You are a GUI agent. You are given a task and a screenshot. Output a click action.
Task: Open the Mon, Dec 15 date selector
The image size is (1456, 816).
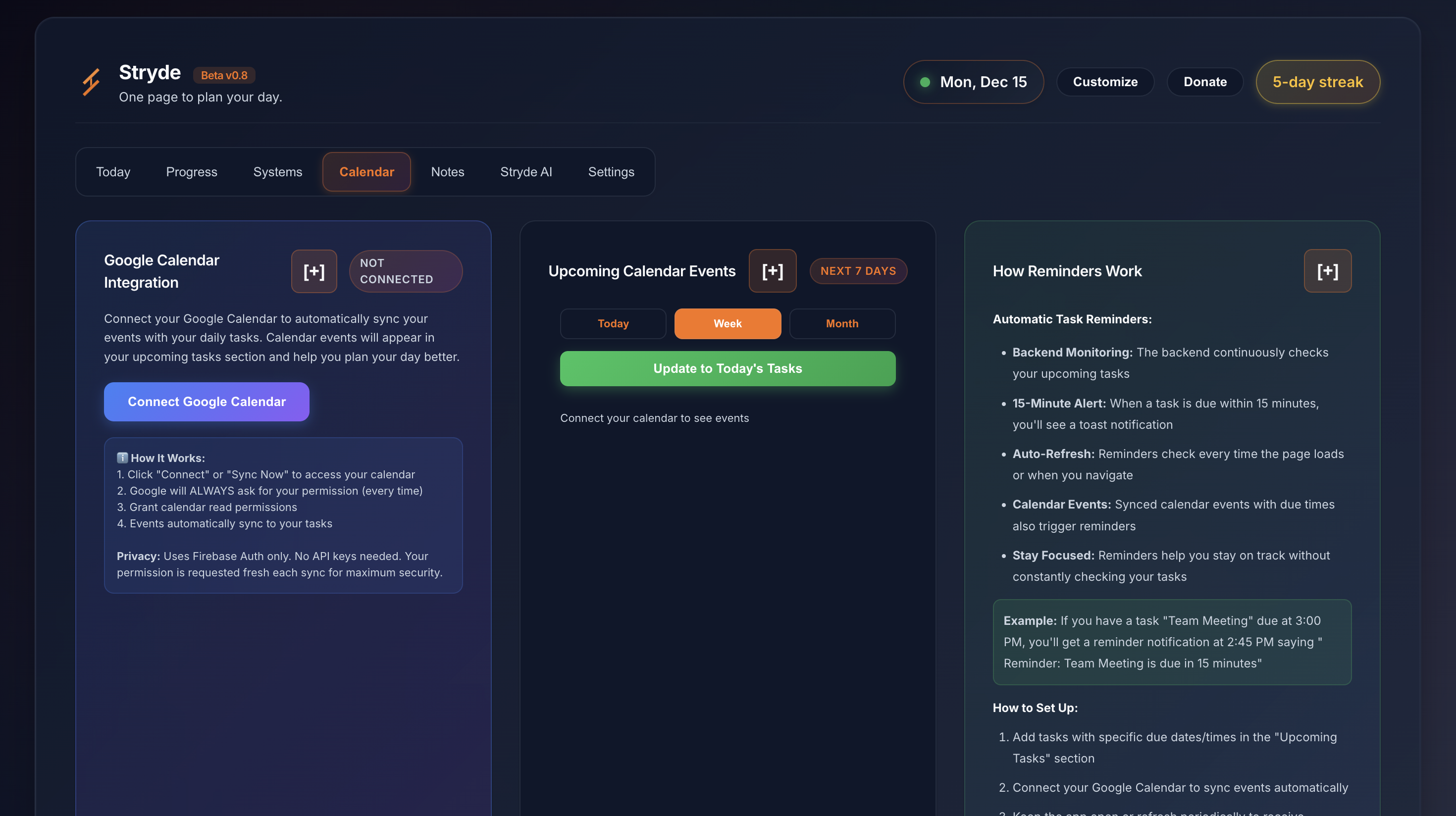(x=973, y=82)
